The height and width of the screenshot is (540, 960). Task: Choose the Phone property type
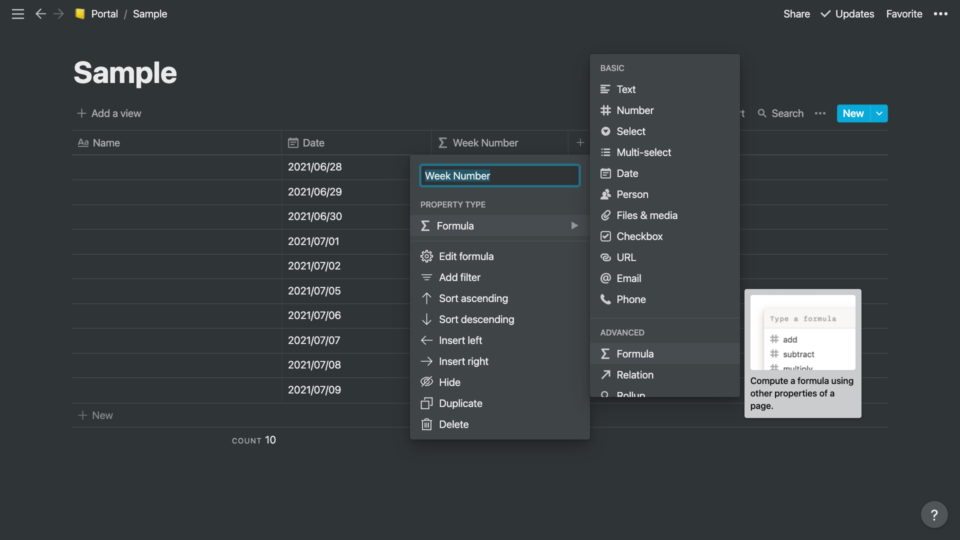coord(665,299)
